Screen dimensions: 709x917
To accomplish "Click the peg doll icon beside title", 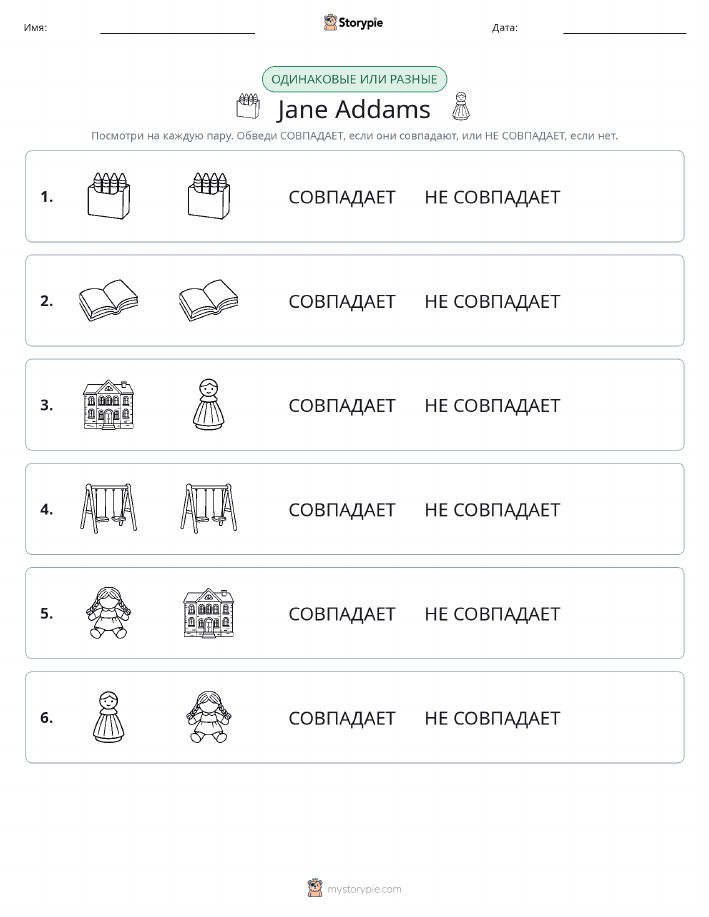I will coord(461,106).
